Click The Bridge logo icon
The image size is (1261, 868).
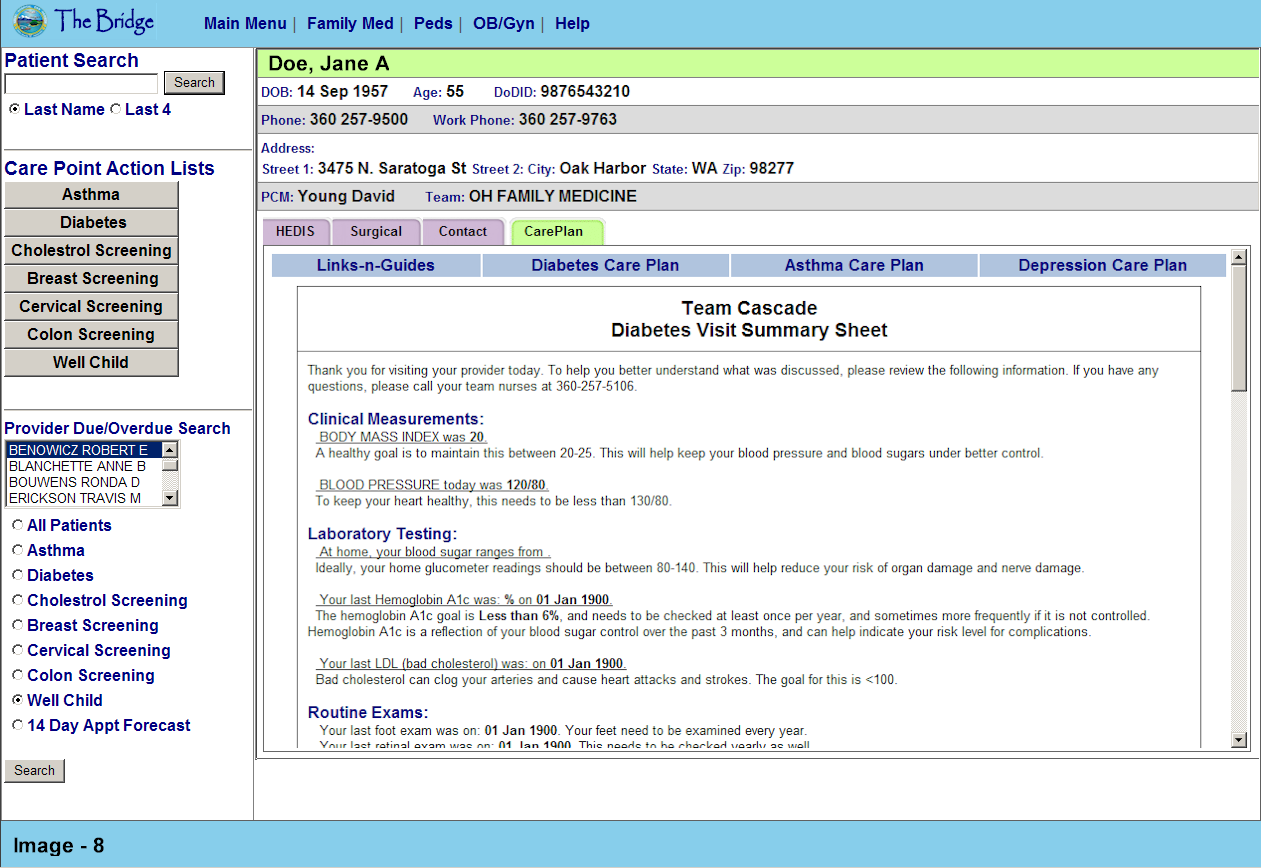pos(30,21)
